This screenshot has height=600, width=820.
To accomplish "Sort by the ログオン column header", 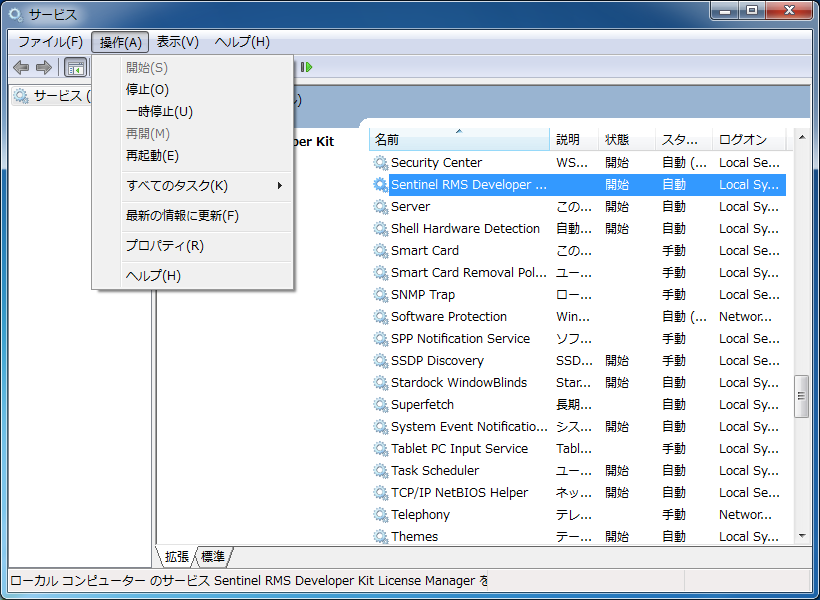I will pos(749,140).
